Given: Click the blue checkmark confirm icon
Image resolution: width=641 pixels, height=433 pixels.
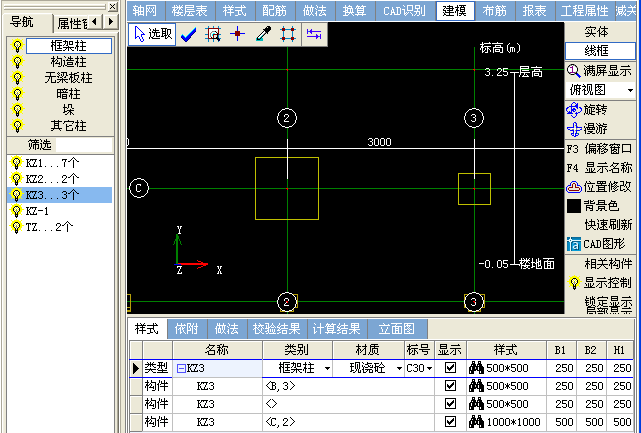Looking at the screenshot, I should 188,35.
